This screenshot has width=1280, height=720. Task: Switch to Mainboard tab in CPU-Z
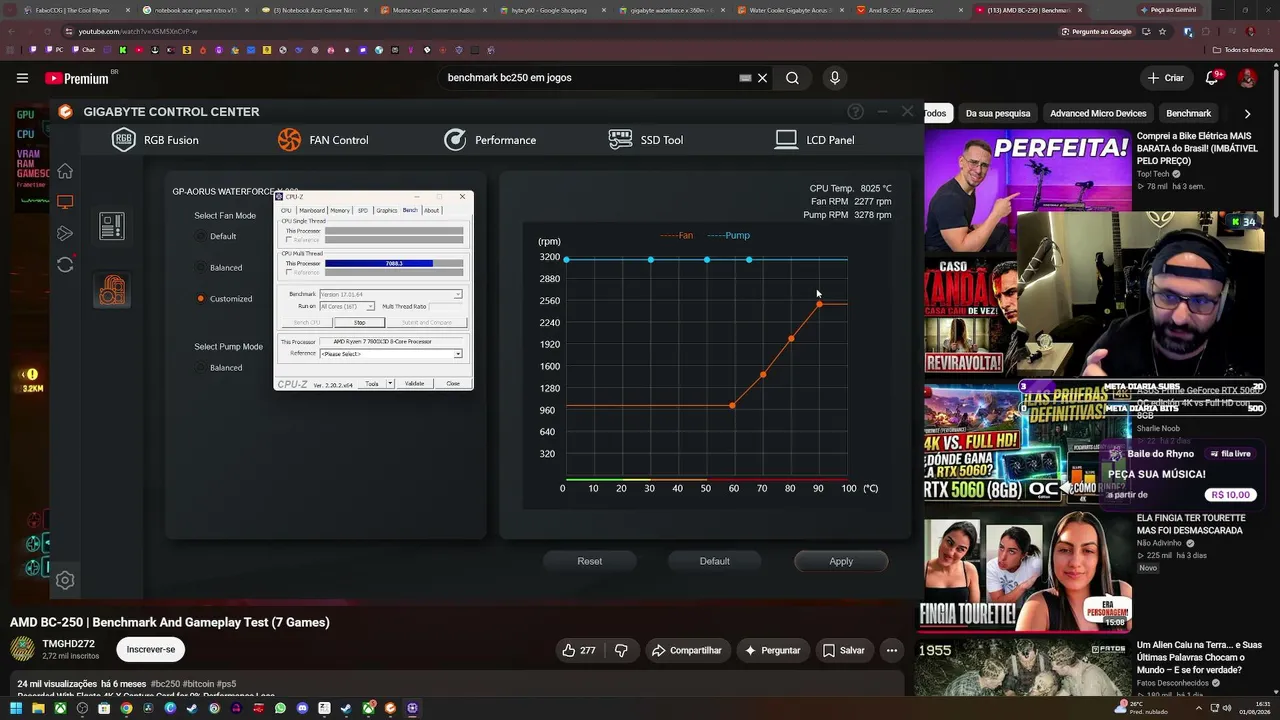(312, 210)
